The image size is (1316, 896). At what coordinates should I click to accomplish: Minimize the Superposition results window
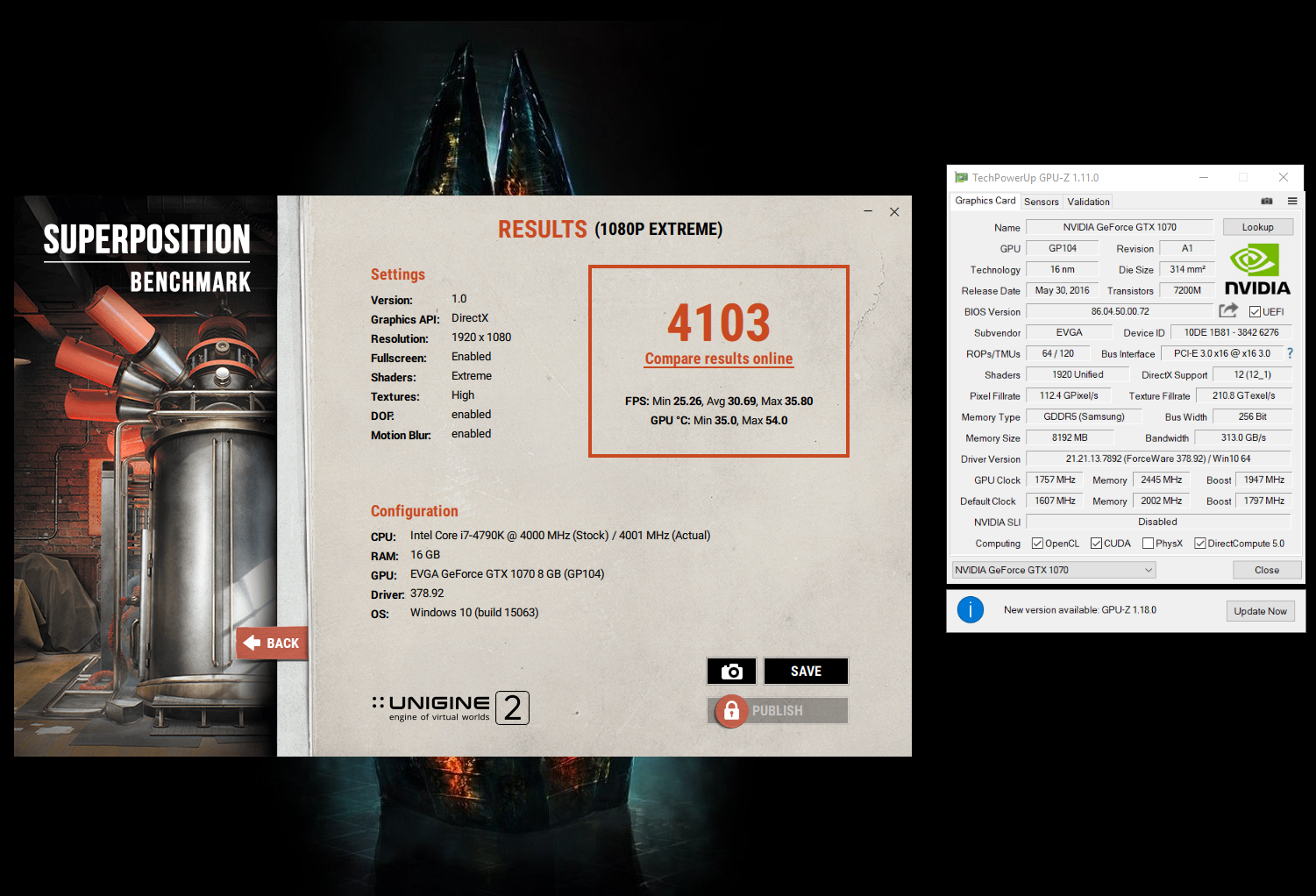(x=868, y=211)
